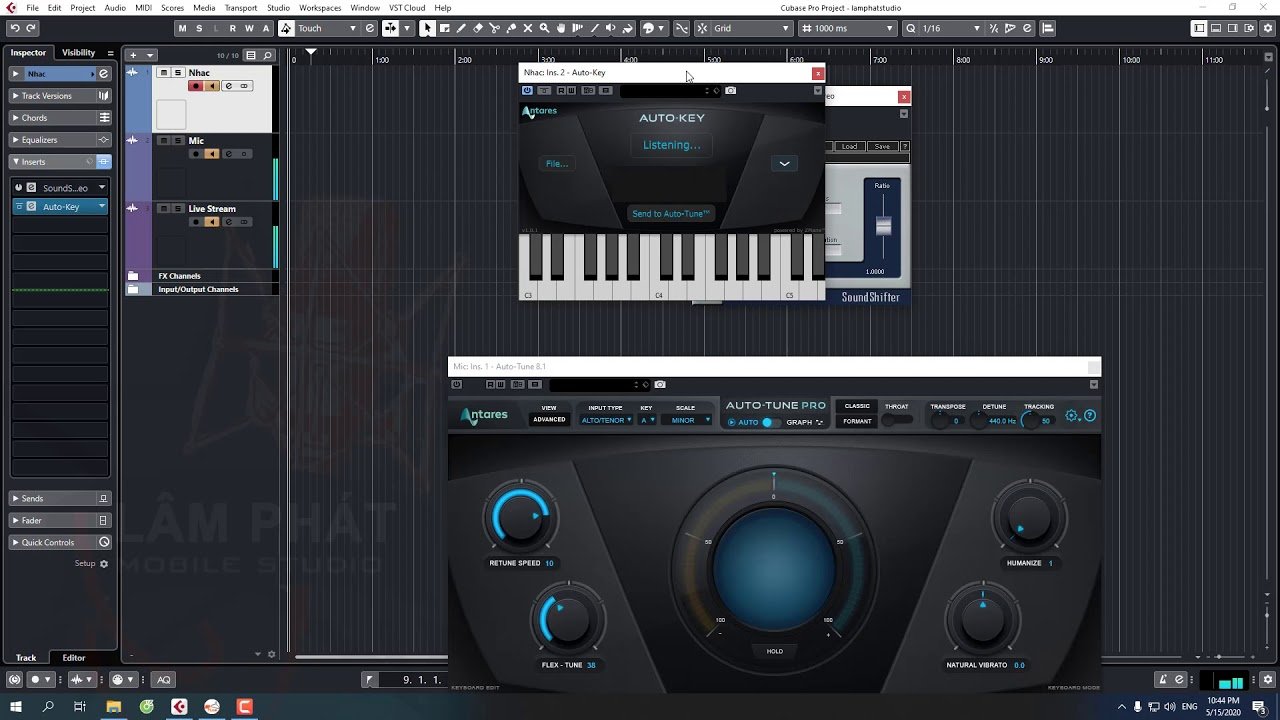The width and height of the screenshot is (1280, 720).
Task: Click the Antares logo in Auto-Tune Pro
Action: click(x=483, y=414)
